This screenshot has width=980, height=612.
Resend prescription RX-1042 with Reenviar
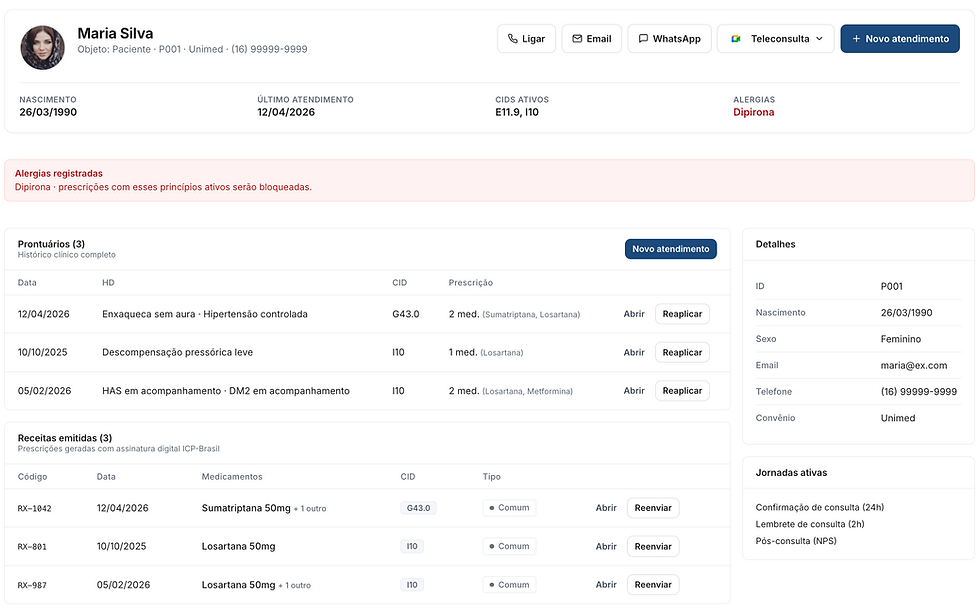tap(653, 508)
